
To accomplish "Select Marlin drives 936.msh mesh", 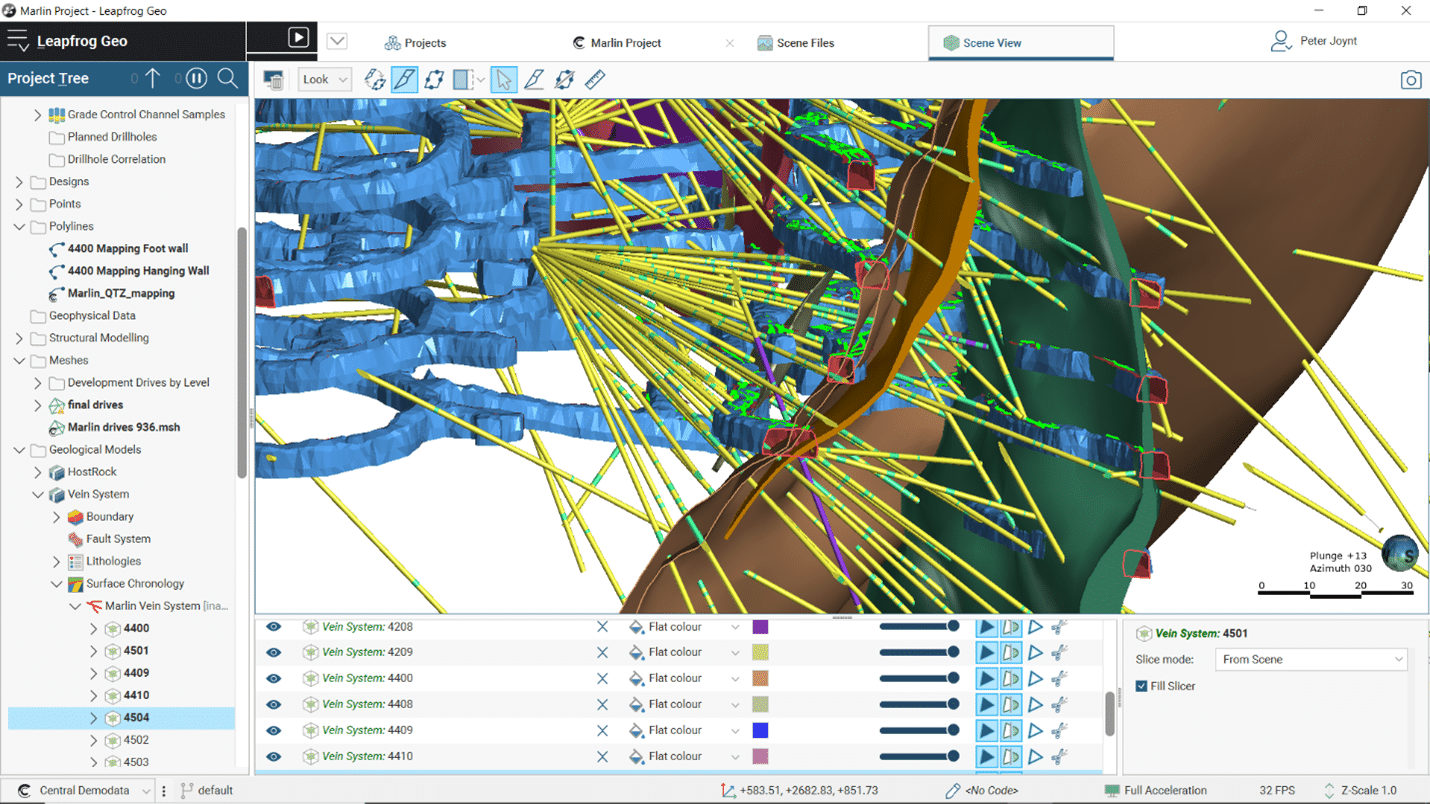I will click(x=124, y=427).
